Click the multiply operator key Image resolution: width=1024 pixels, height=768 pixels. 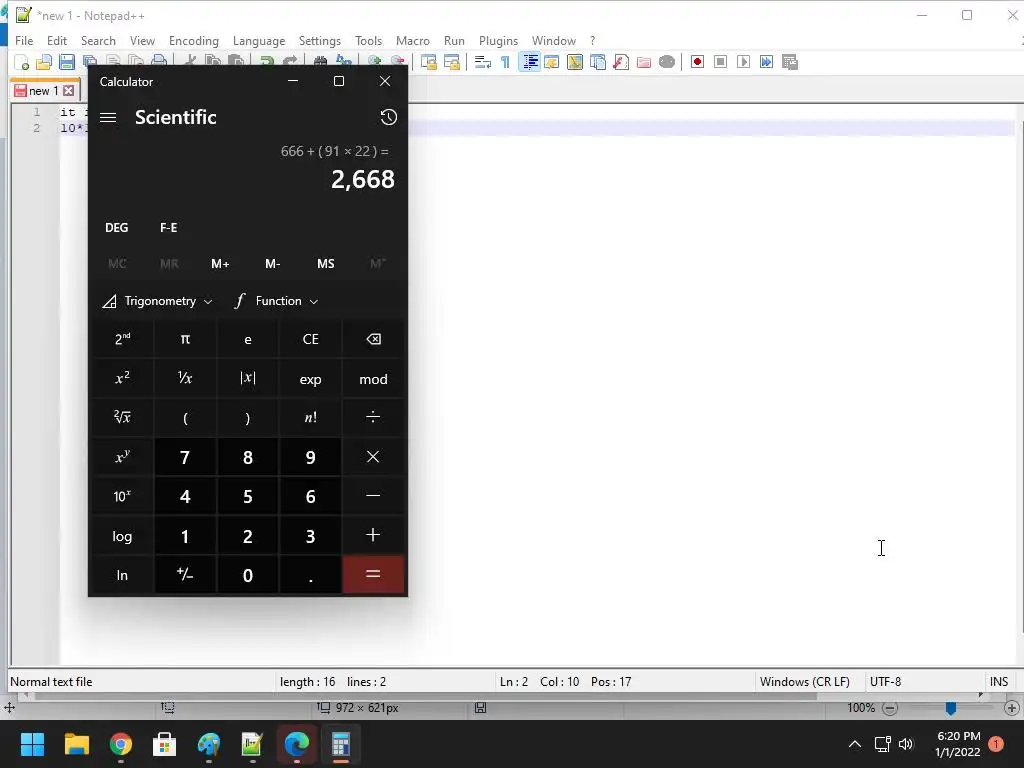(x=373, y=457)
